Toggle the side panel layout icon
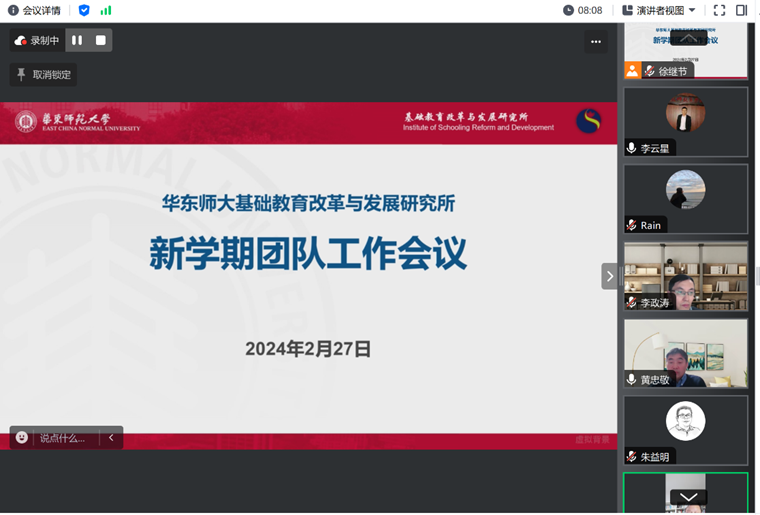Image resolution: width=760 pixels, height=515 pixels. pos(741,10)
